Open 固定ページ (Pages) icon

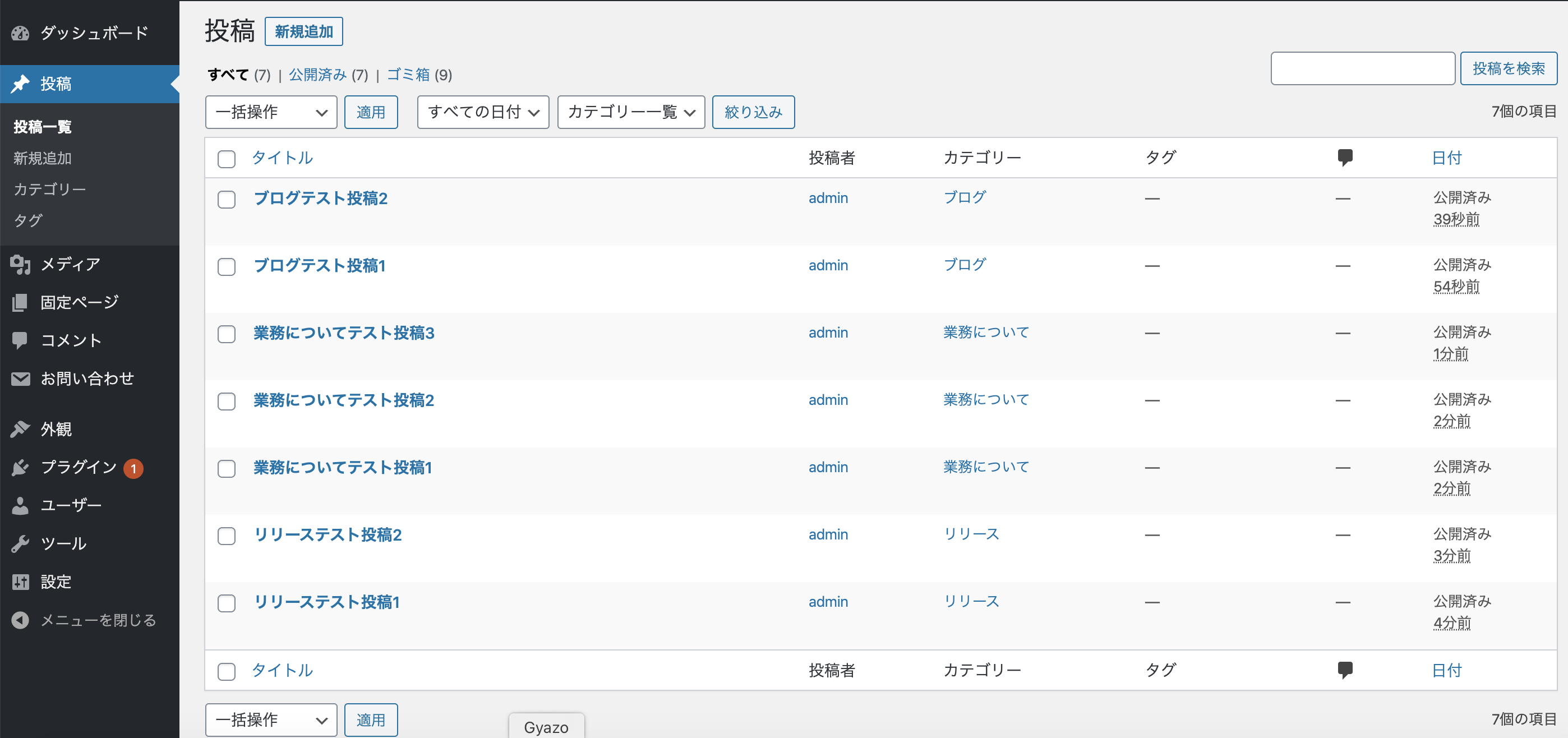(20, 301)
